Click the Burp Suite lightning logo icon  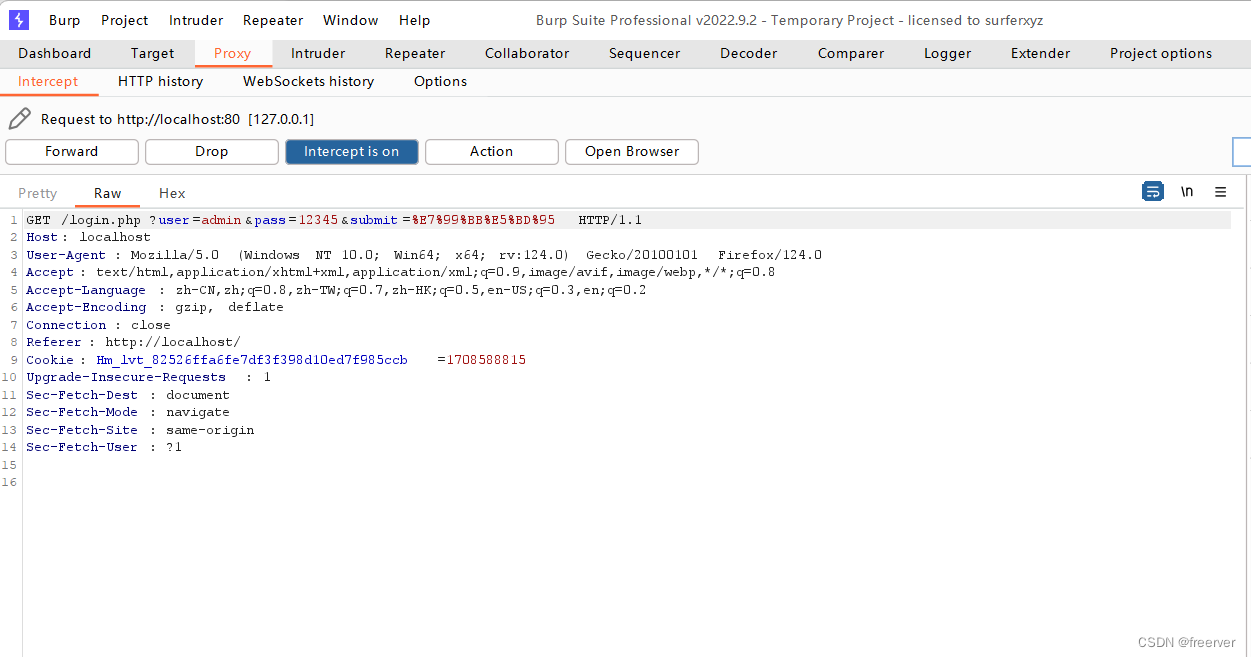click(19, 20)
